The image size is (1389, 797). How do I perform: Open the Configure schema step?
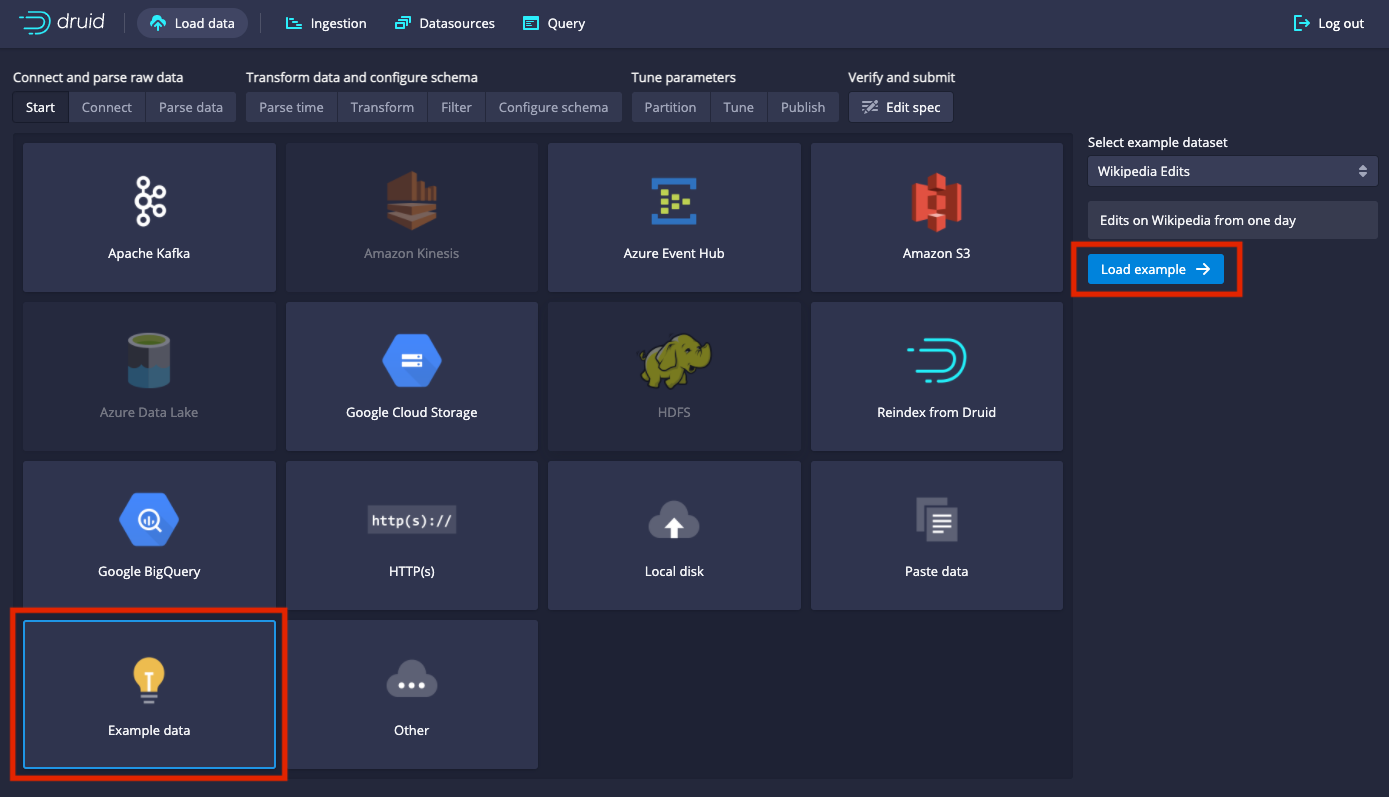pyautogui.click(x=553, y=107)
